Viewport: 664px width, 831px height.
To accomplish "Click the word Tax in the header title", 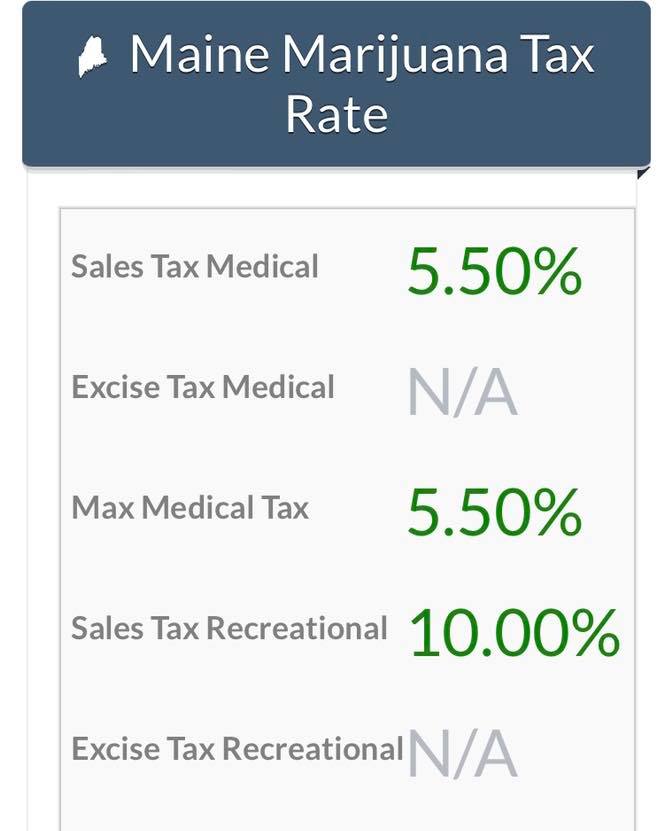I will pos(557,53).
